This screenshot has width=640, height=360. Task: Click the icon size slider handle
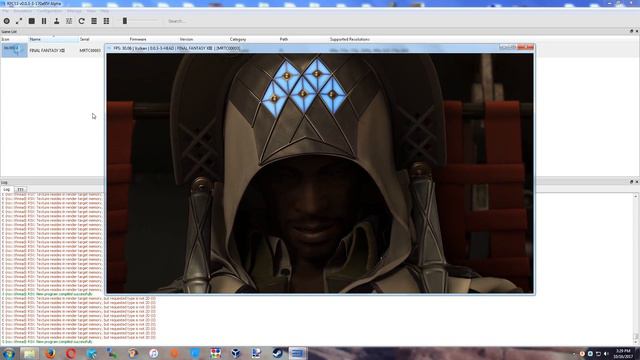[125, 21]
